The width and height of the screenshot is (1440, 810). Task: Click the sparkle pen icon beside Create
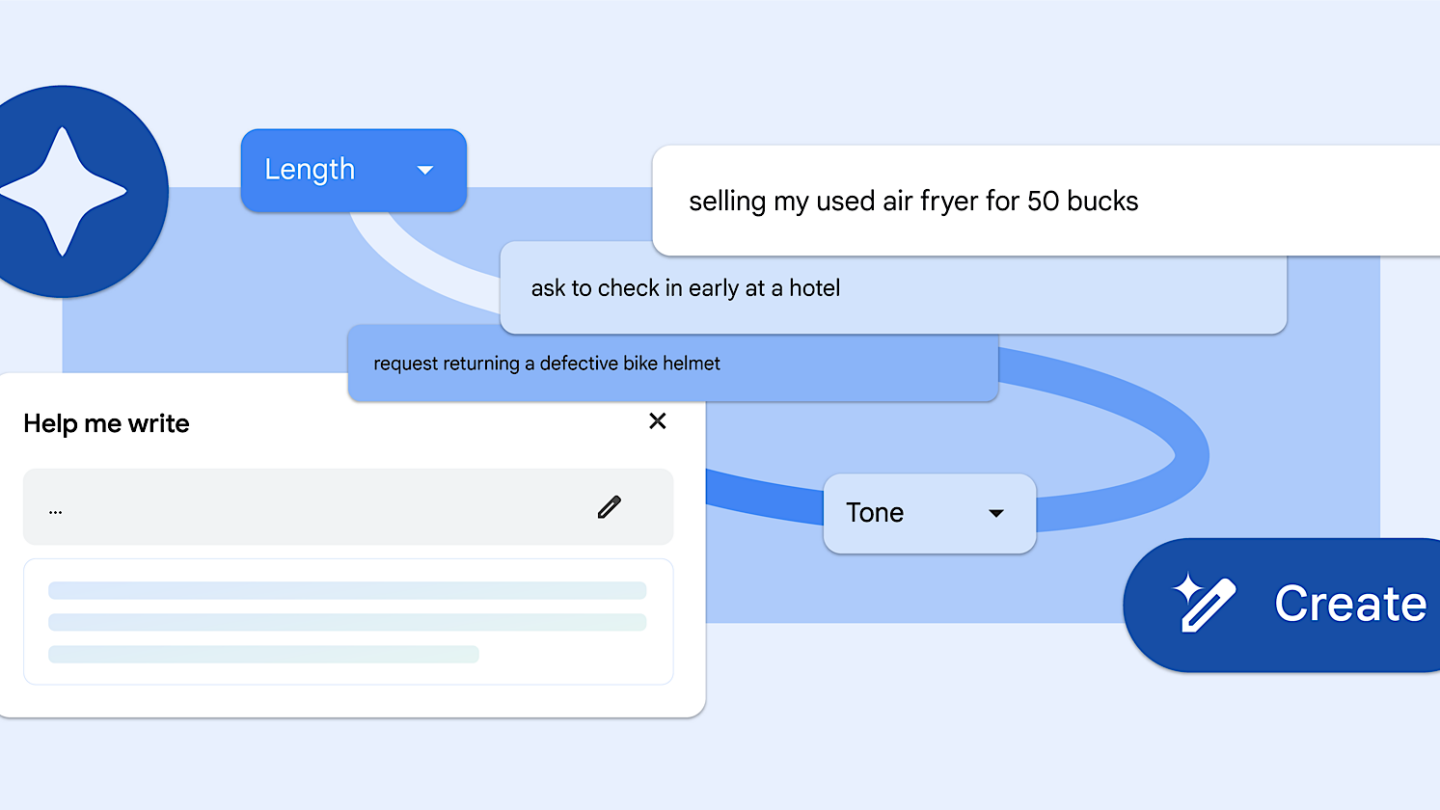tap(1205, 603)
